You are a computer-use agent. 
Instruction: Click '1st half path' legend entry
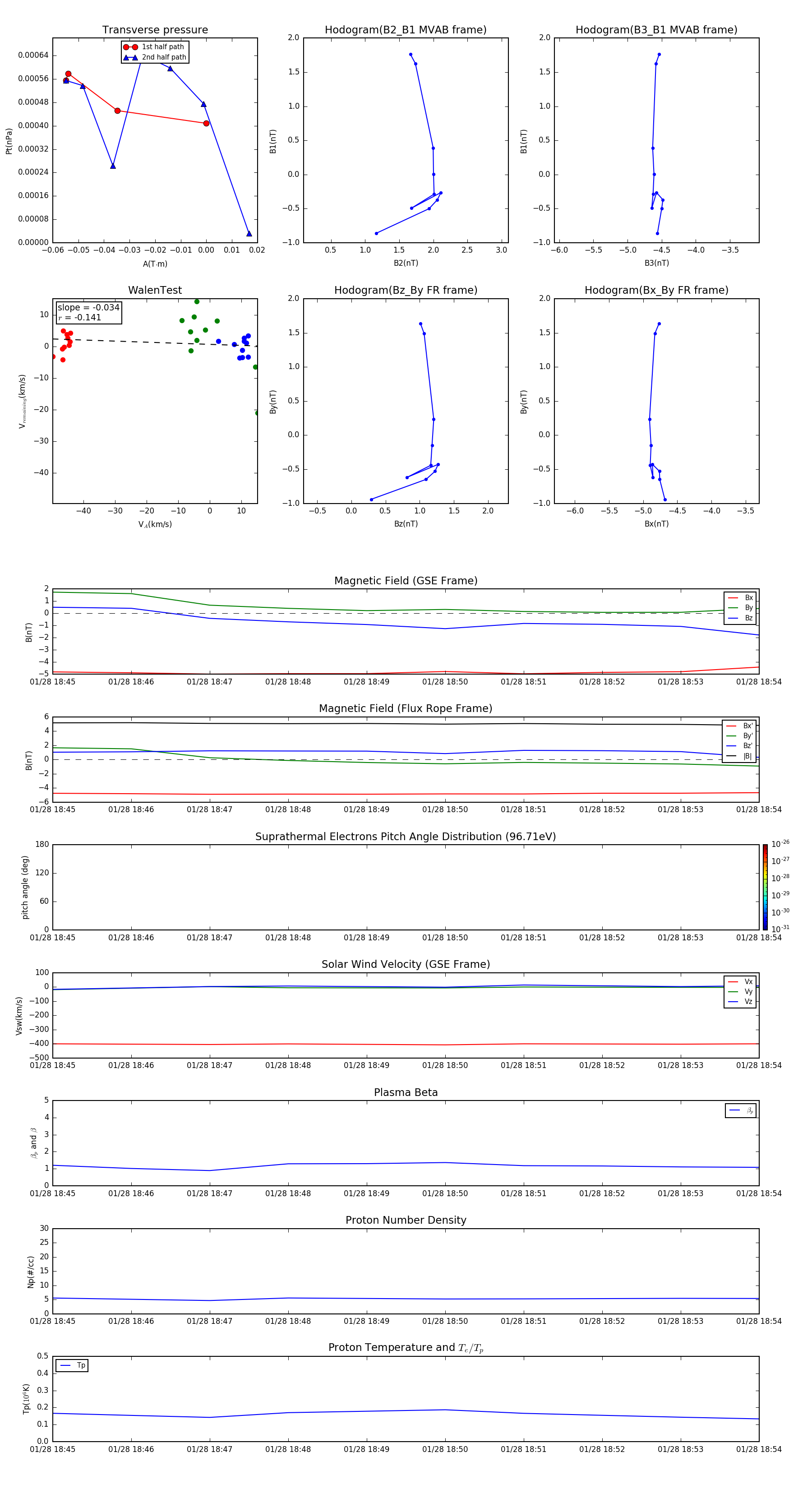pyautogui.click(x=154, y=47)
